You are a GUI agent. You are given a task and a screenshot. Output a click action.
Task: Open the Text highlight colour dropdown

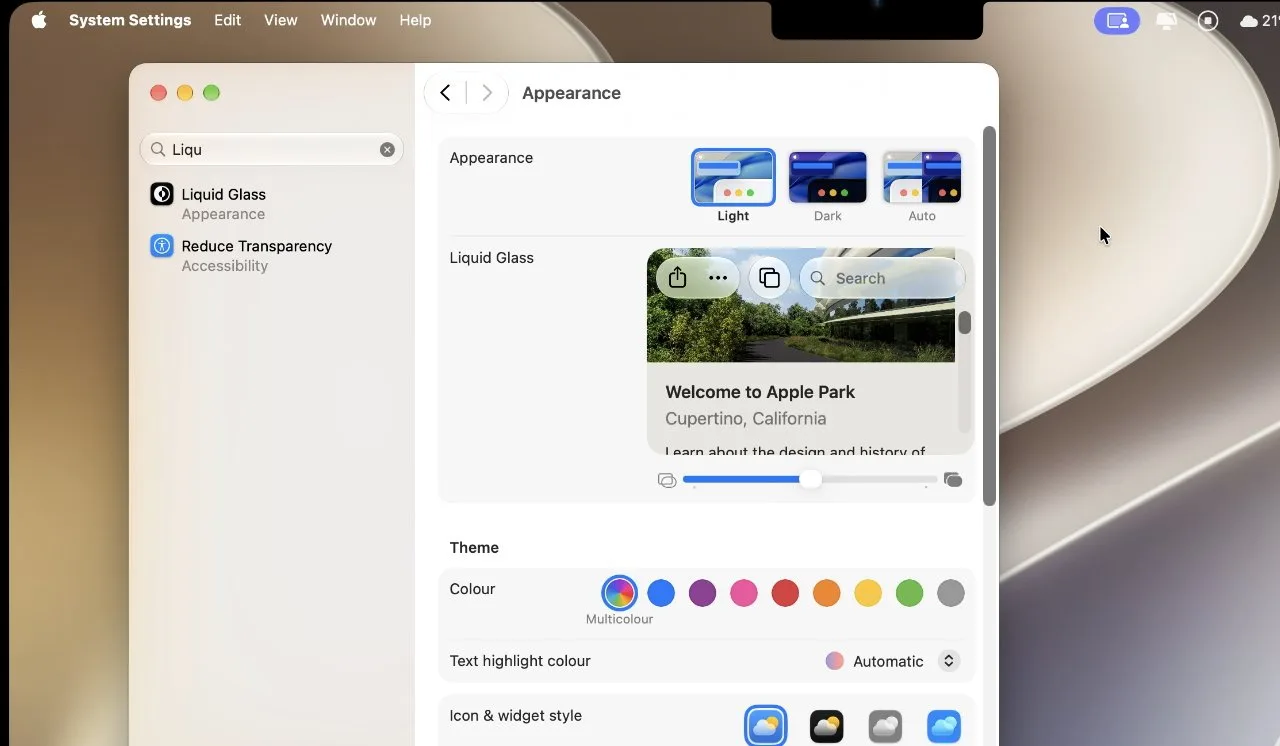892,661
